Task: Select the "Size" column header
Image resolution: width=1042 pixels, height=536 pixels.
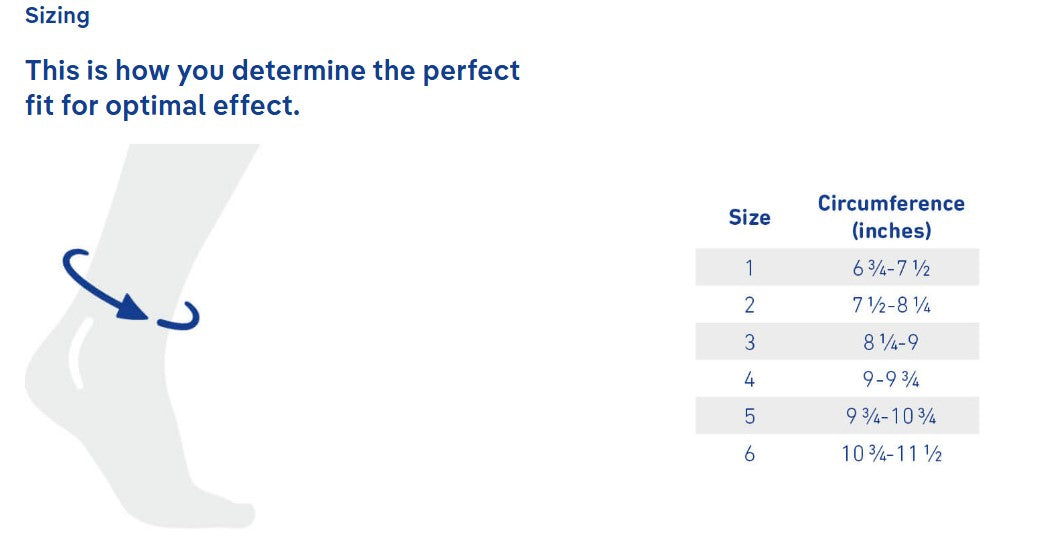Action: point(749,217)
